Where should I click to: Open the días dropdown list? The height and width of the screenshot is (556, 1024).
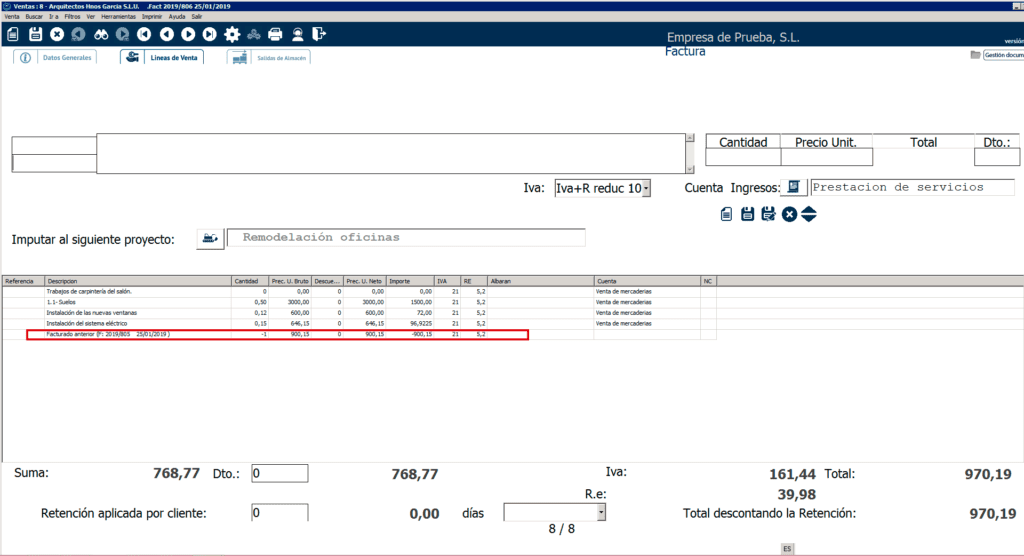[x=601, y=512]
